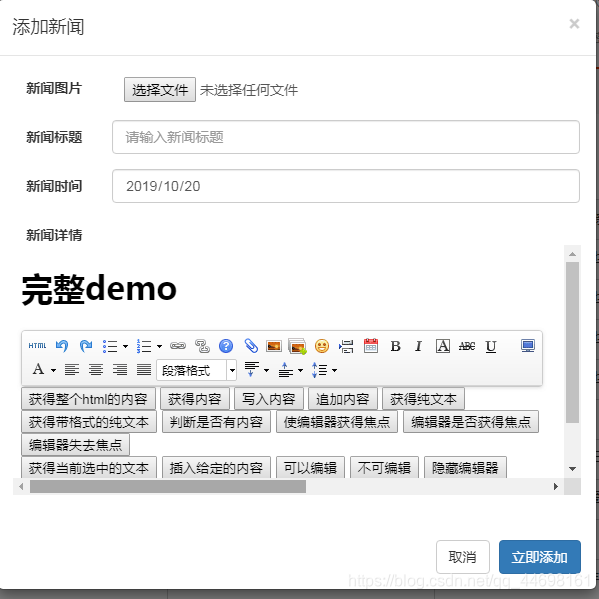Click 选择文件 to choose news image
This screenshot has height=599, width=599.
(160, 90)
